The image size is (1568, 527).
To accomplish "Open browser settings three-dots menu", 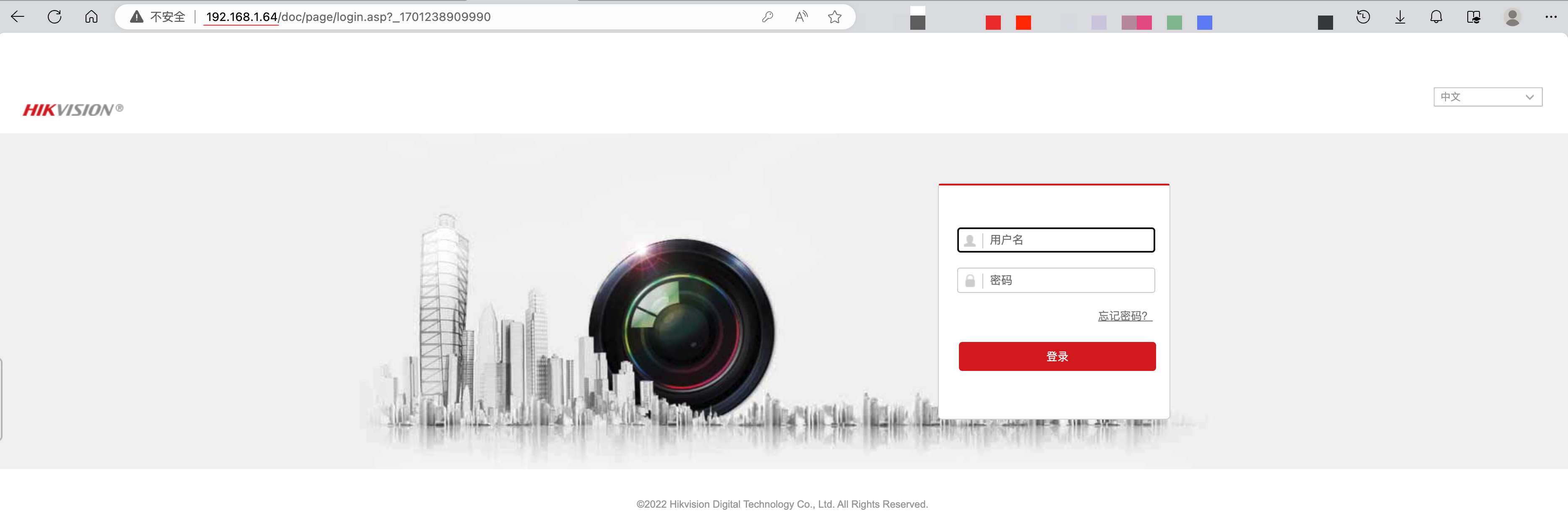I will click(x=1551, y=17).
